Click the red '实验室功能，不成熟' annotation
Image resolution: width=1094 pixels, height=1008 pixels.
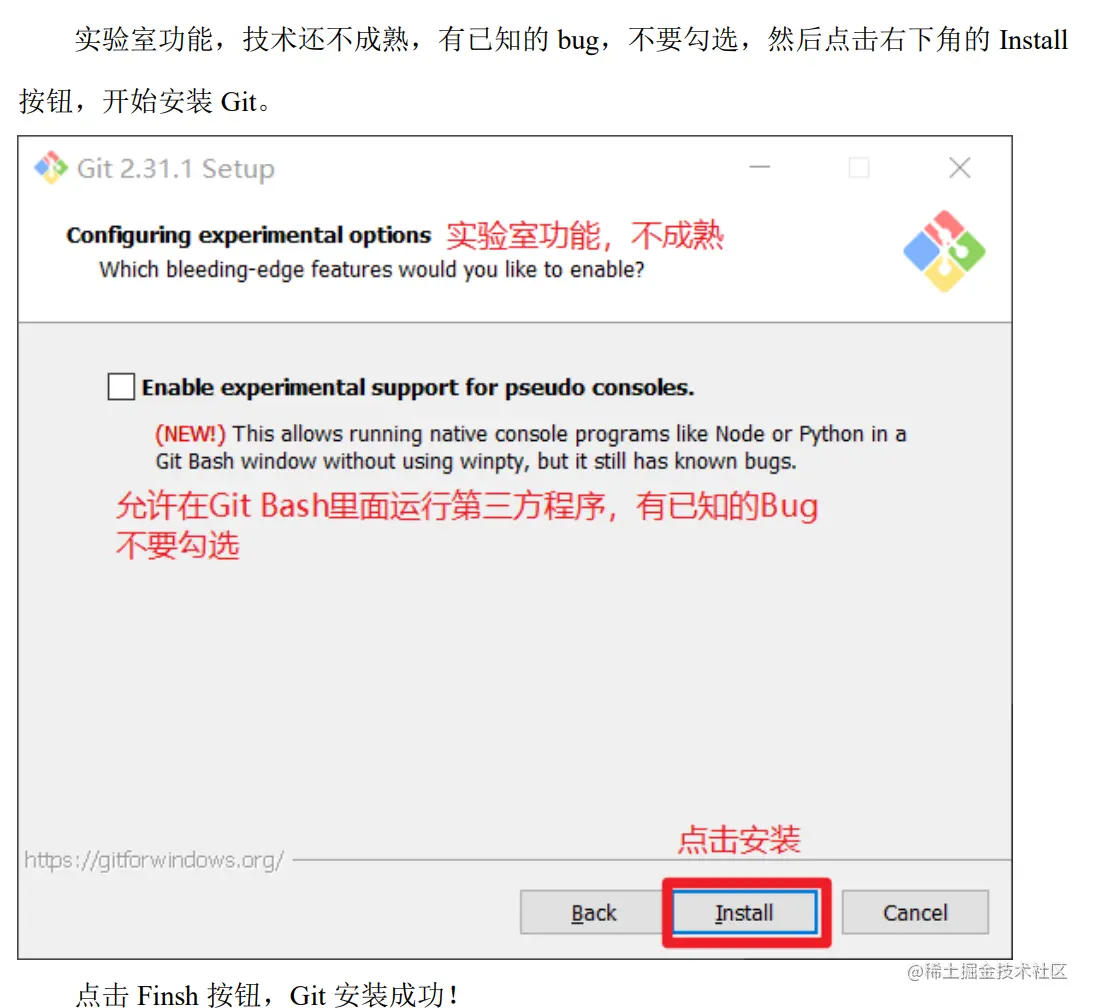(585, 235)
